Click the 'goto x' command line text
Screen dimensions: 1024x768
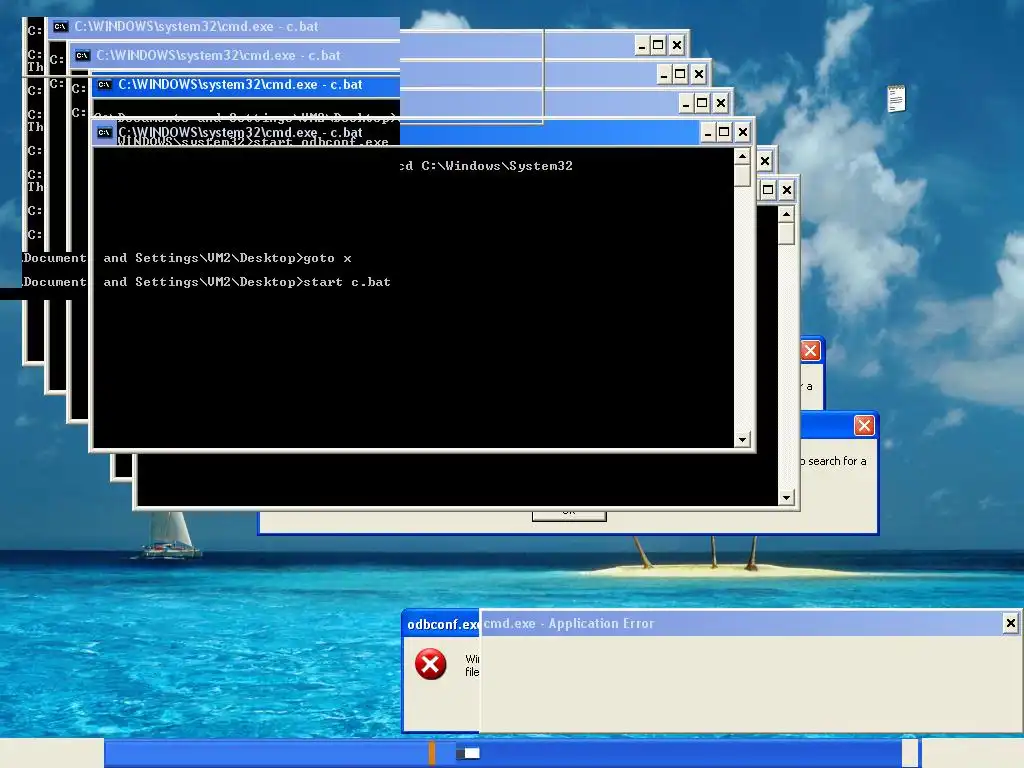[327, 258]
